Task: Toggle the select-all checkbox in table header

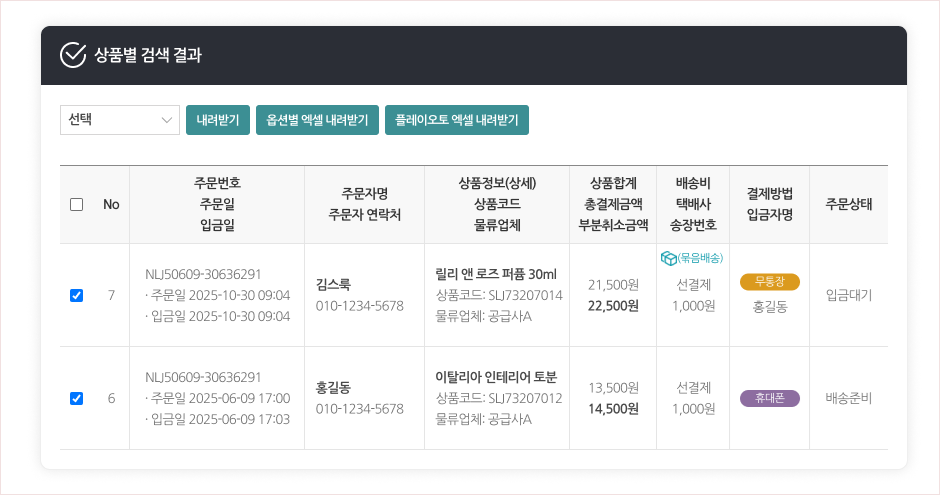Action: (77, 205)
